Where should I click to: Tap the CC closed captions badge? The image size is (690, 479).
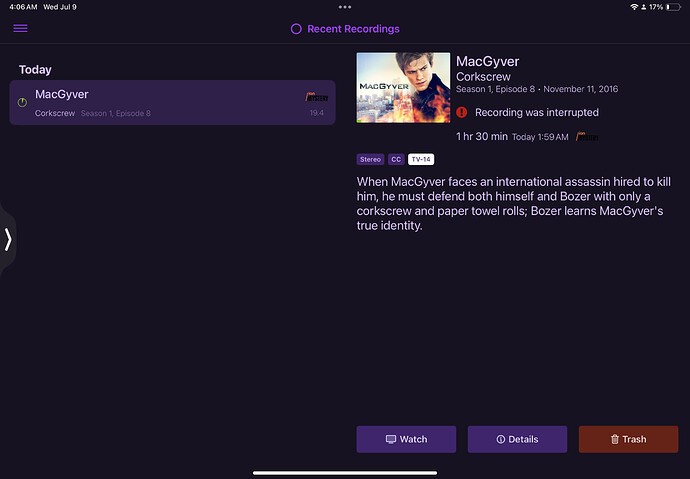[x=396, y=159]
